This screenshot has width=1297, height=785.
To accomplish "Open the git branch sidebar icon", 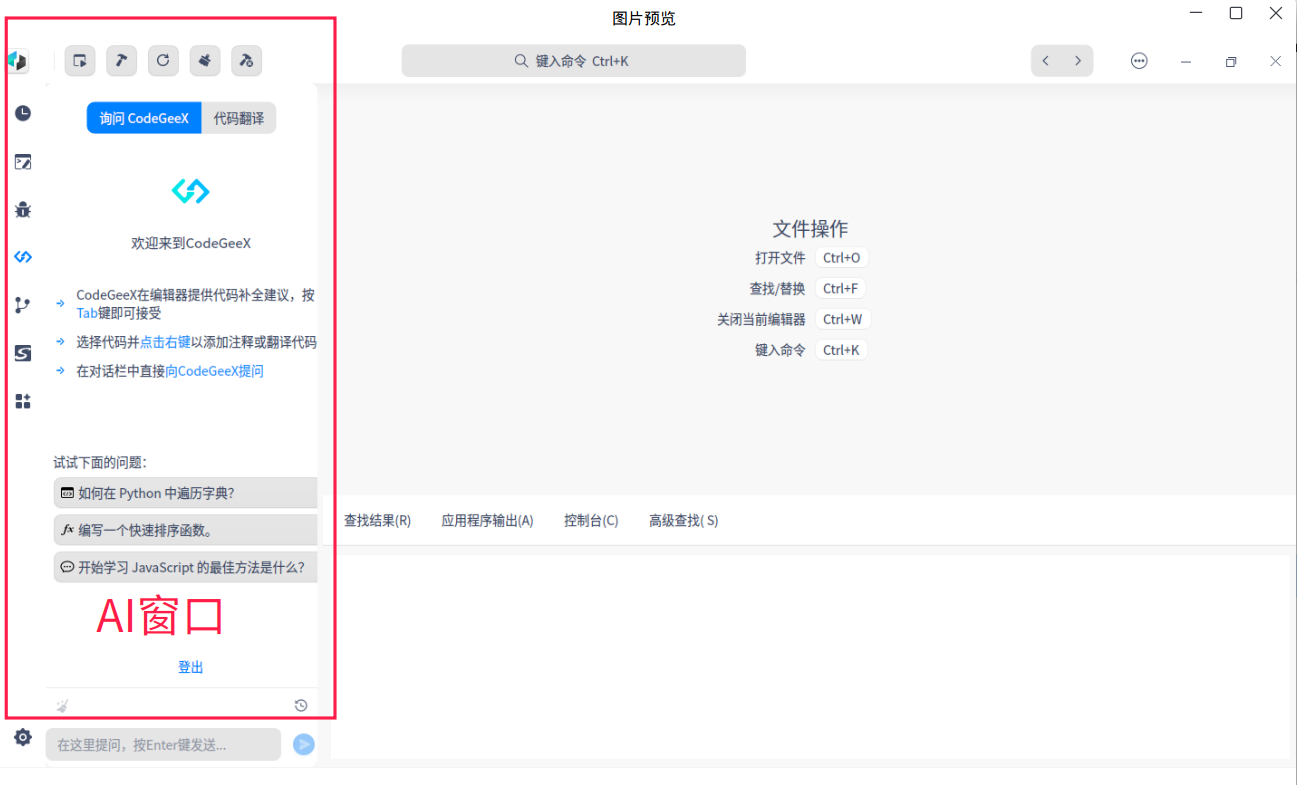I will [x=23, y=305].
